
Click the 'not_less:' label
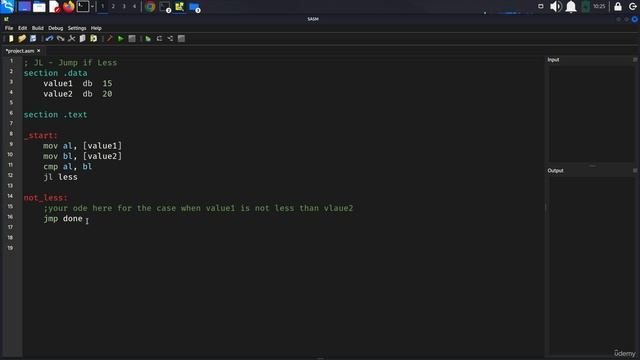[46, 198]
